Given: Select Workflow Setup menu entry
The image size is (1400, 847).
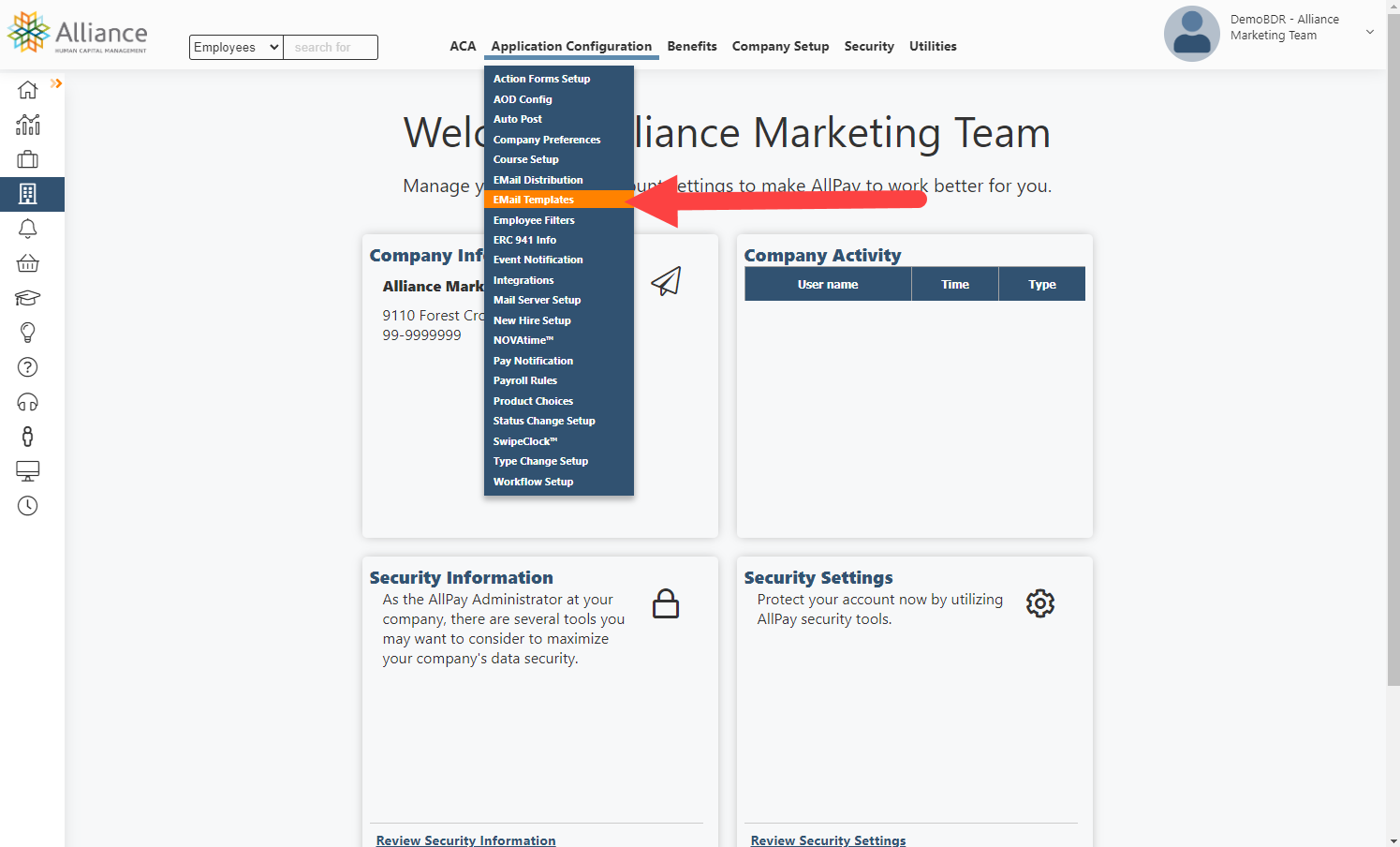Looking at the screenshot, I should tap(559, 482).
